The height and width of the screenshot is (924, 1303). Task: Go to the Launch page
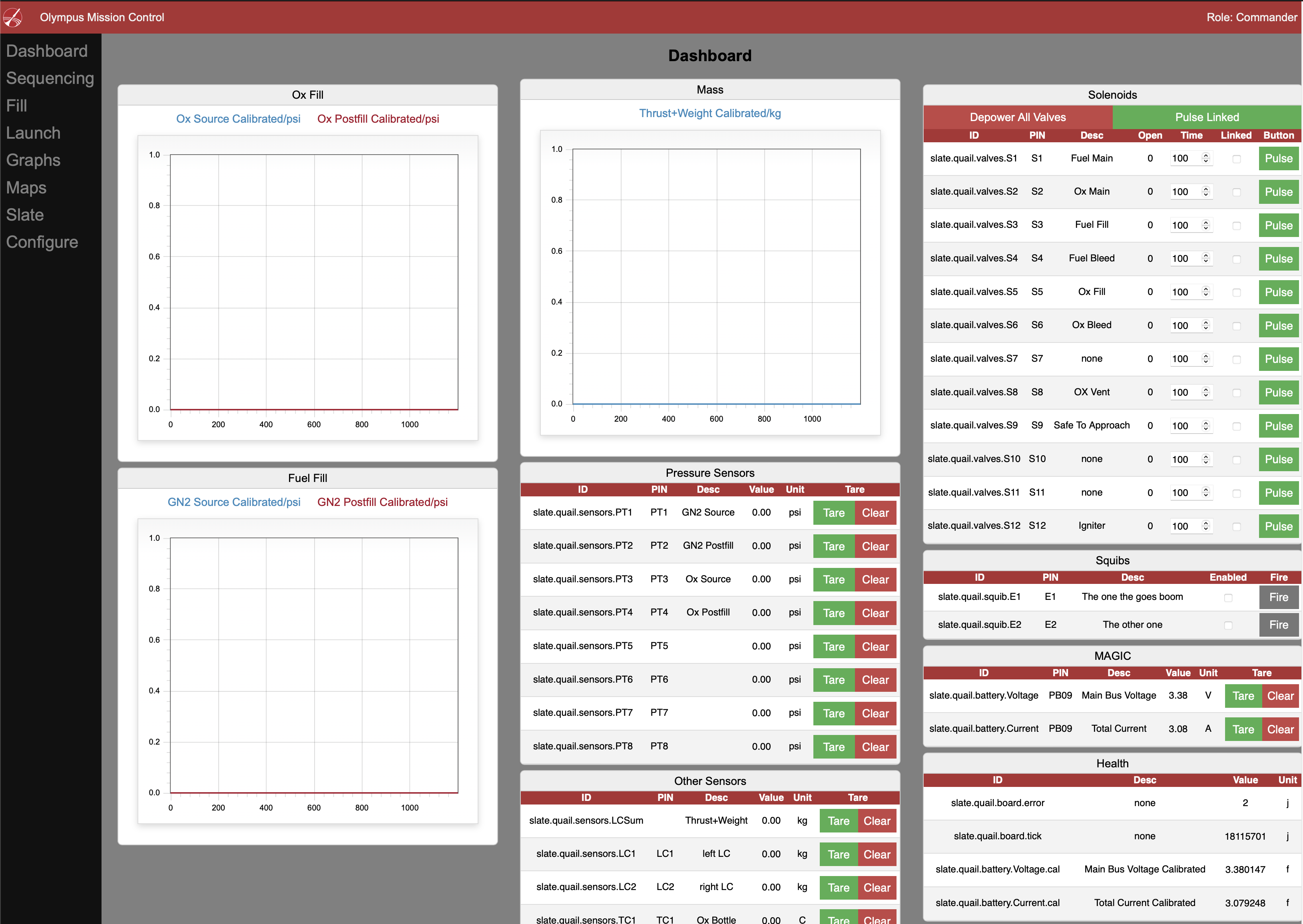click(33, 133)
